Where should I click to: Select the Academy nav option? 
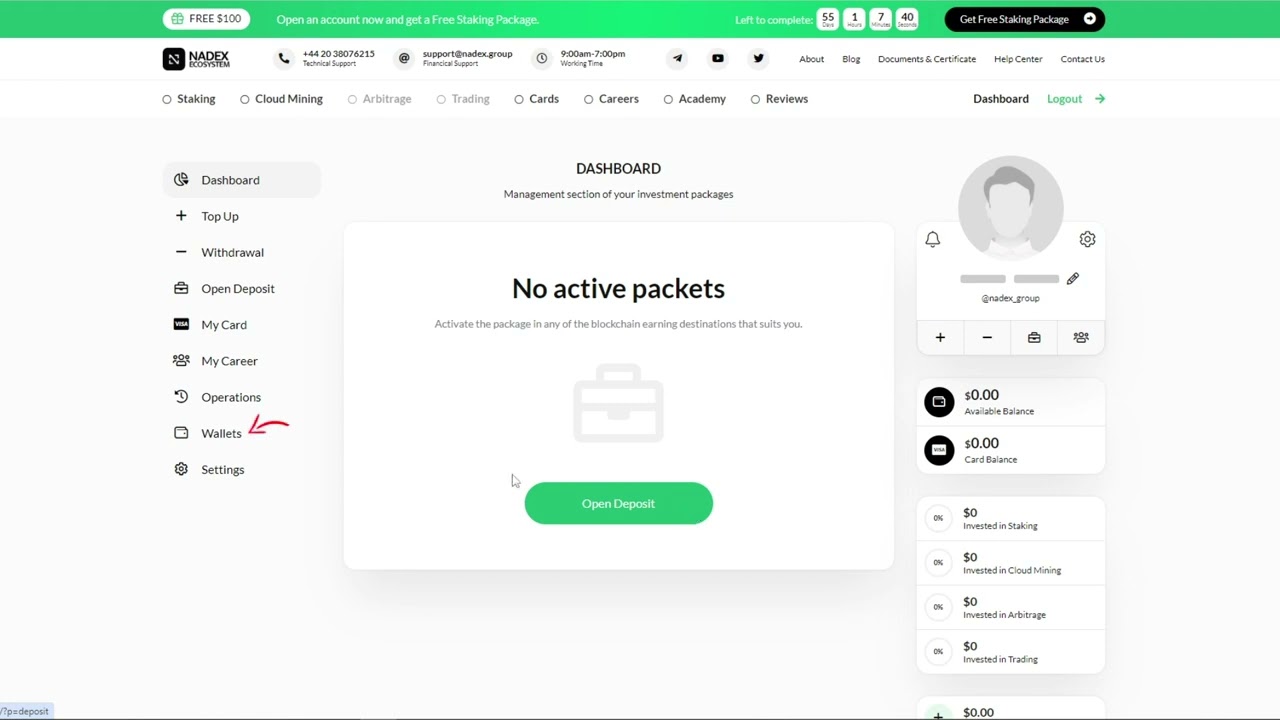[x=694, y=99]
